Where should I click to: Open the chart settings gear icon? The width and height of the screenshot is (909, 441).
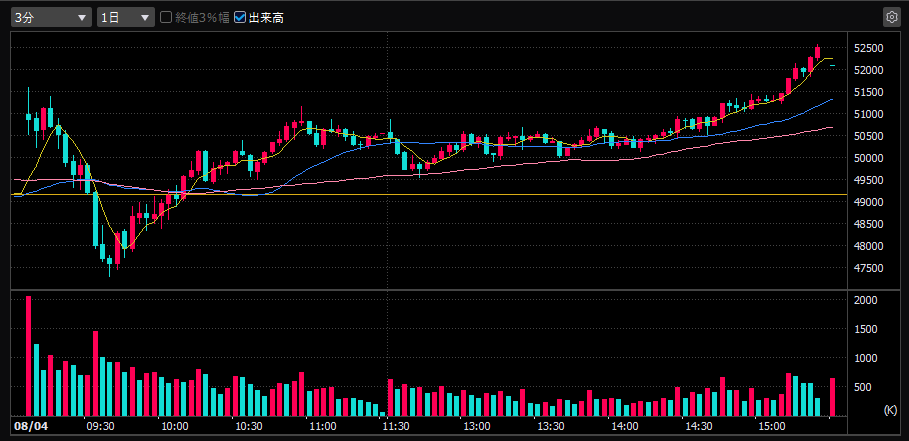point(890,17)
